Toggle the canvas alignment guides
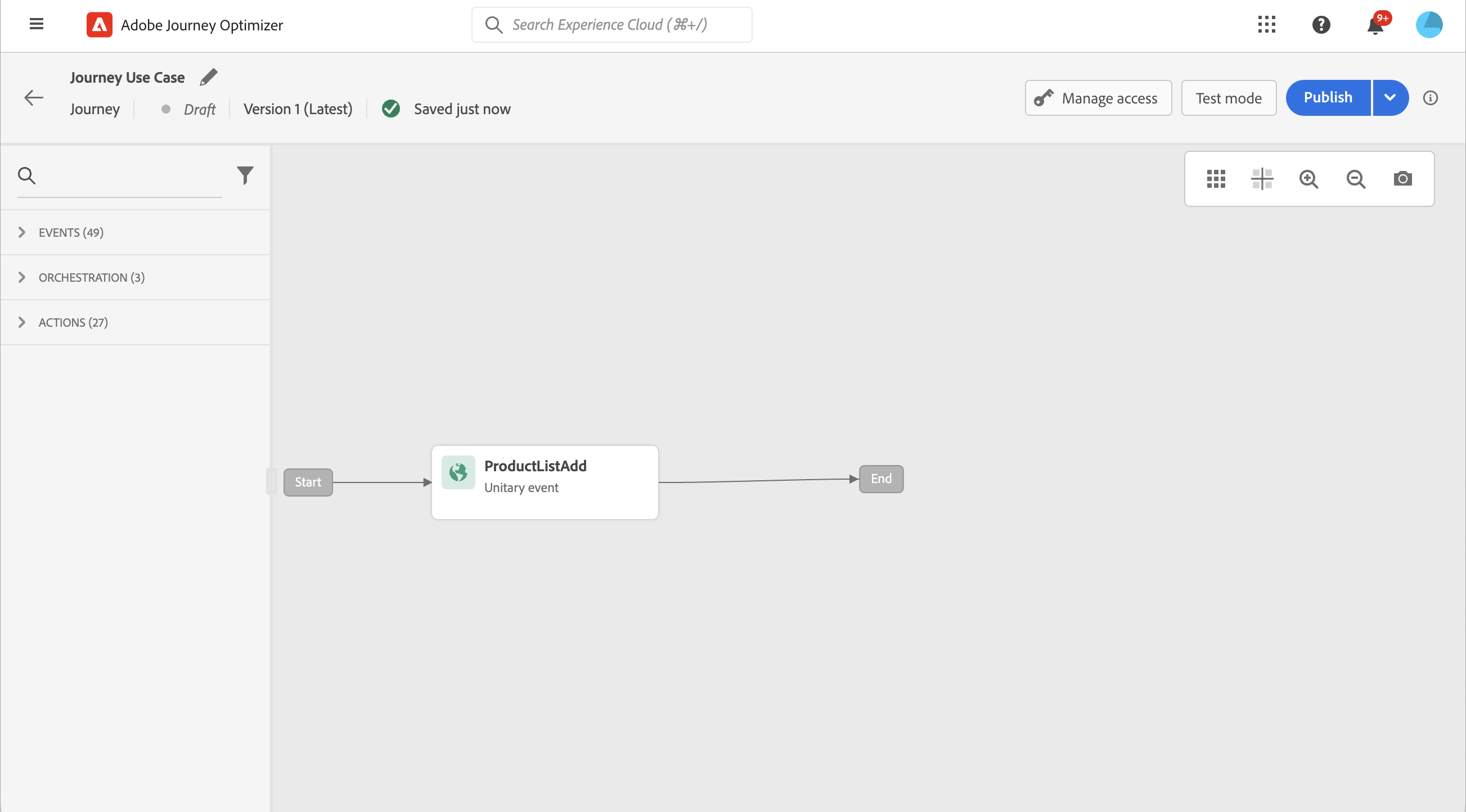Viewport: 1466px width, 812px height. 1262,179
